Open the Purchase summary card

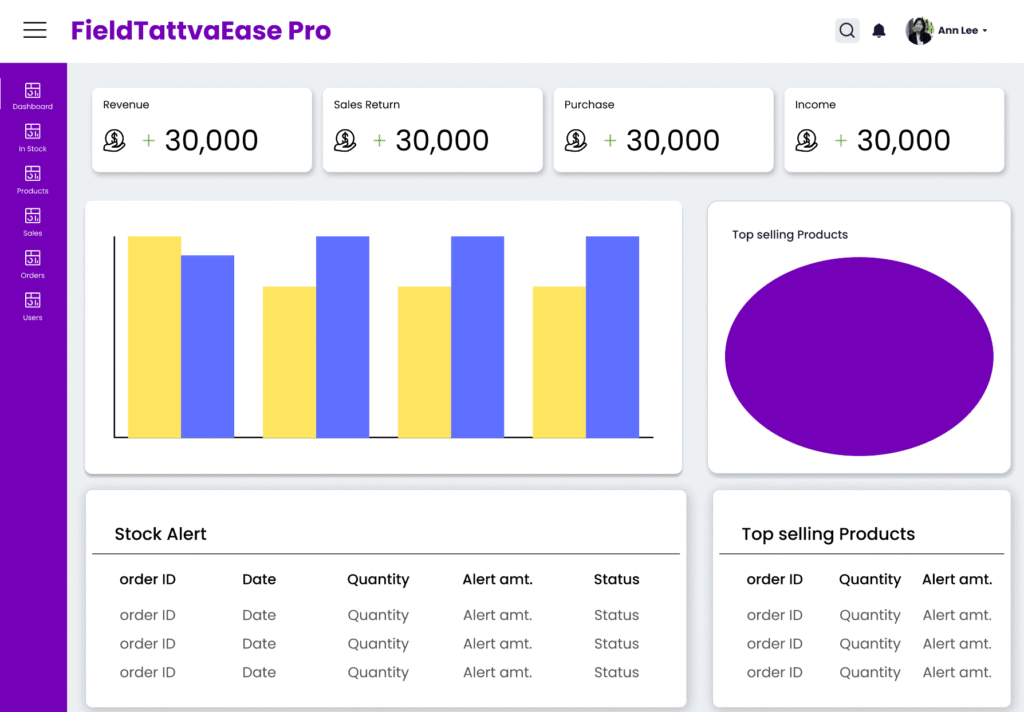coord(663,130)
